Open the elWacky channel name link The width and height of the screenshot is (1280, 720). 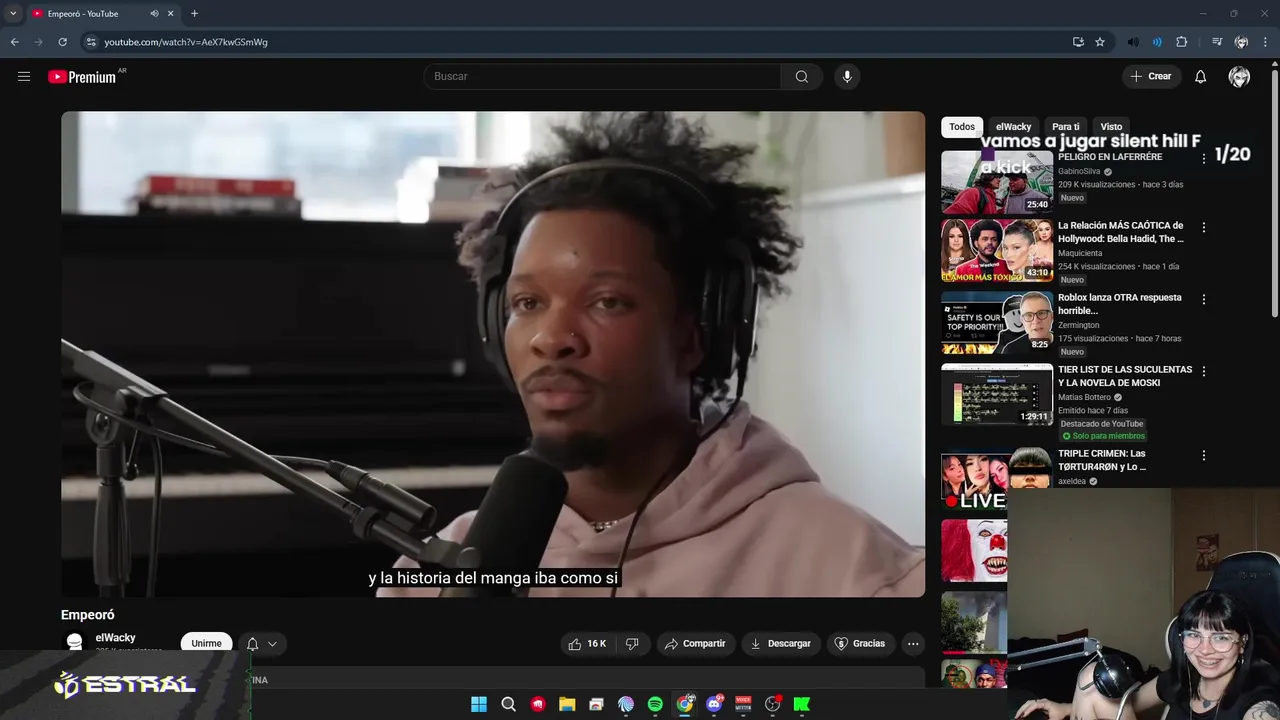[116, 638]
